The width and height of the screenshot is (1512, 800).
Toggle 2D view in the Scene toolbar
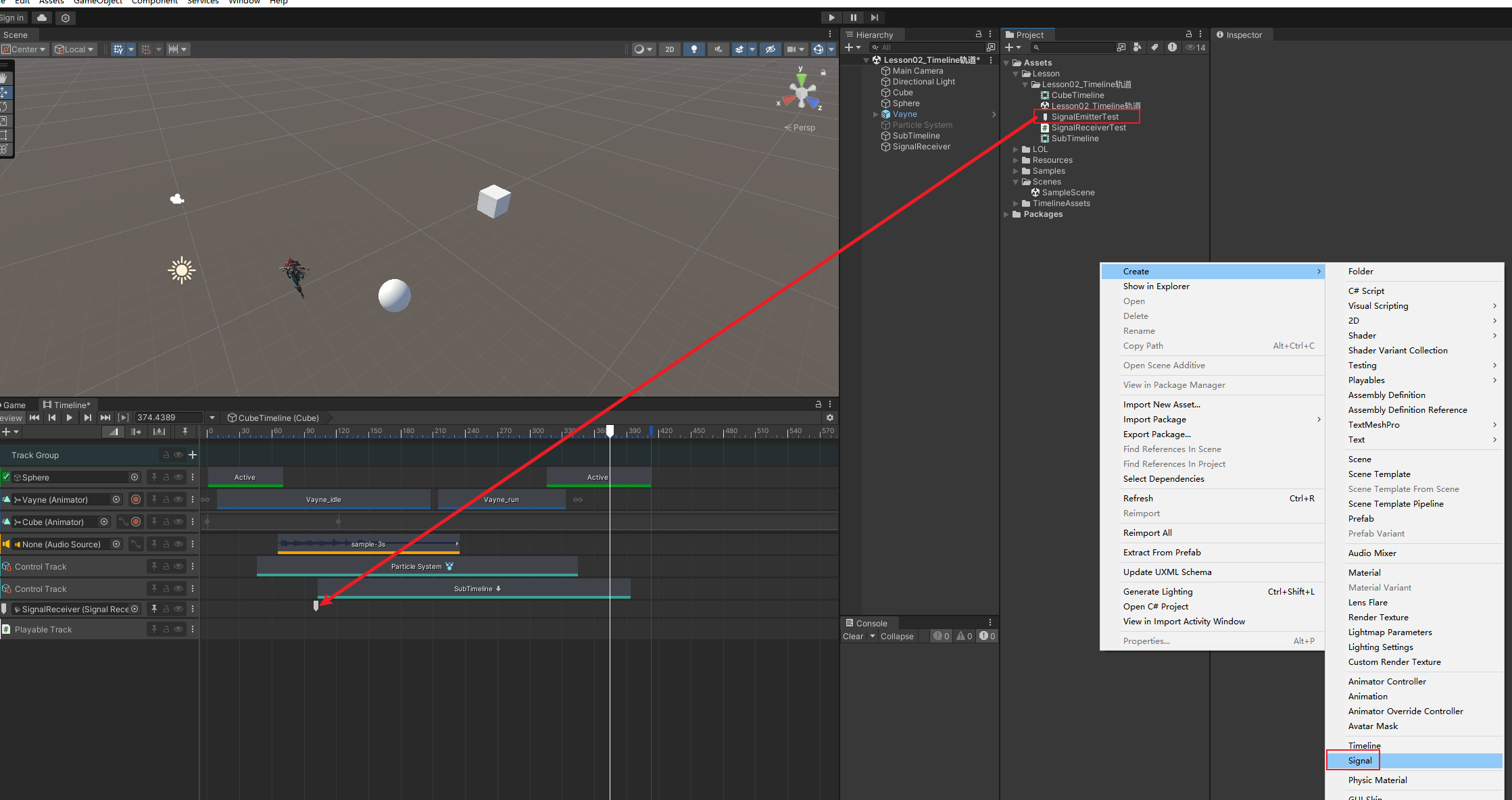point(669,49)
